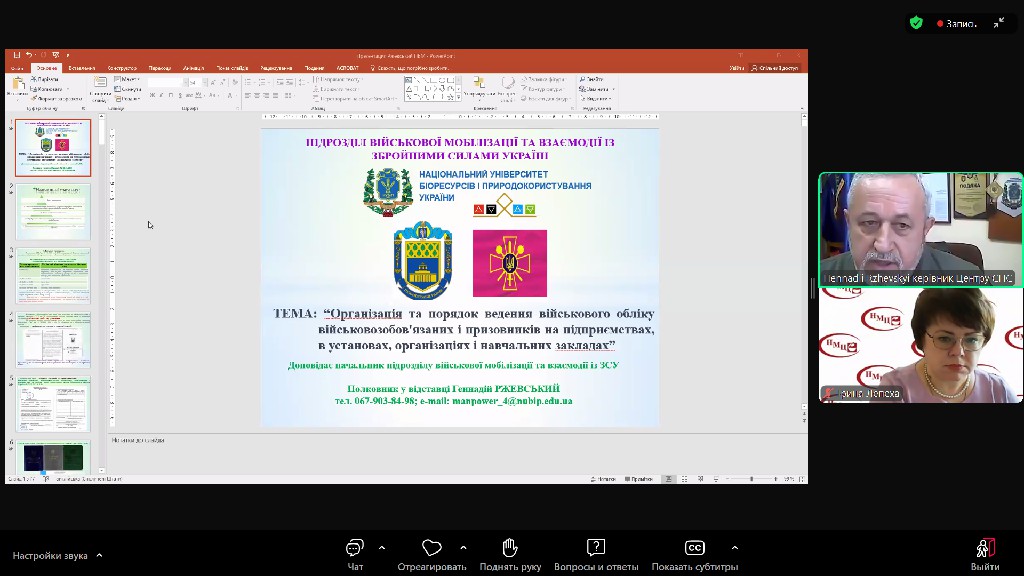This screenshot has height=576, width=1024.
Task: Toggle text Shadow formatting in the ribbon
Action: 180,95
